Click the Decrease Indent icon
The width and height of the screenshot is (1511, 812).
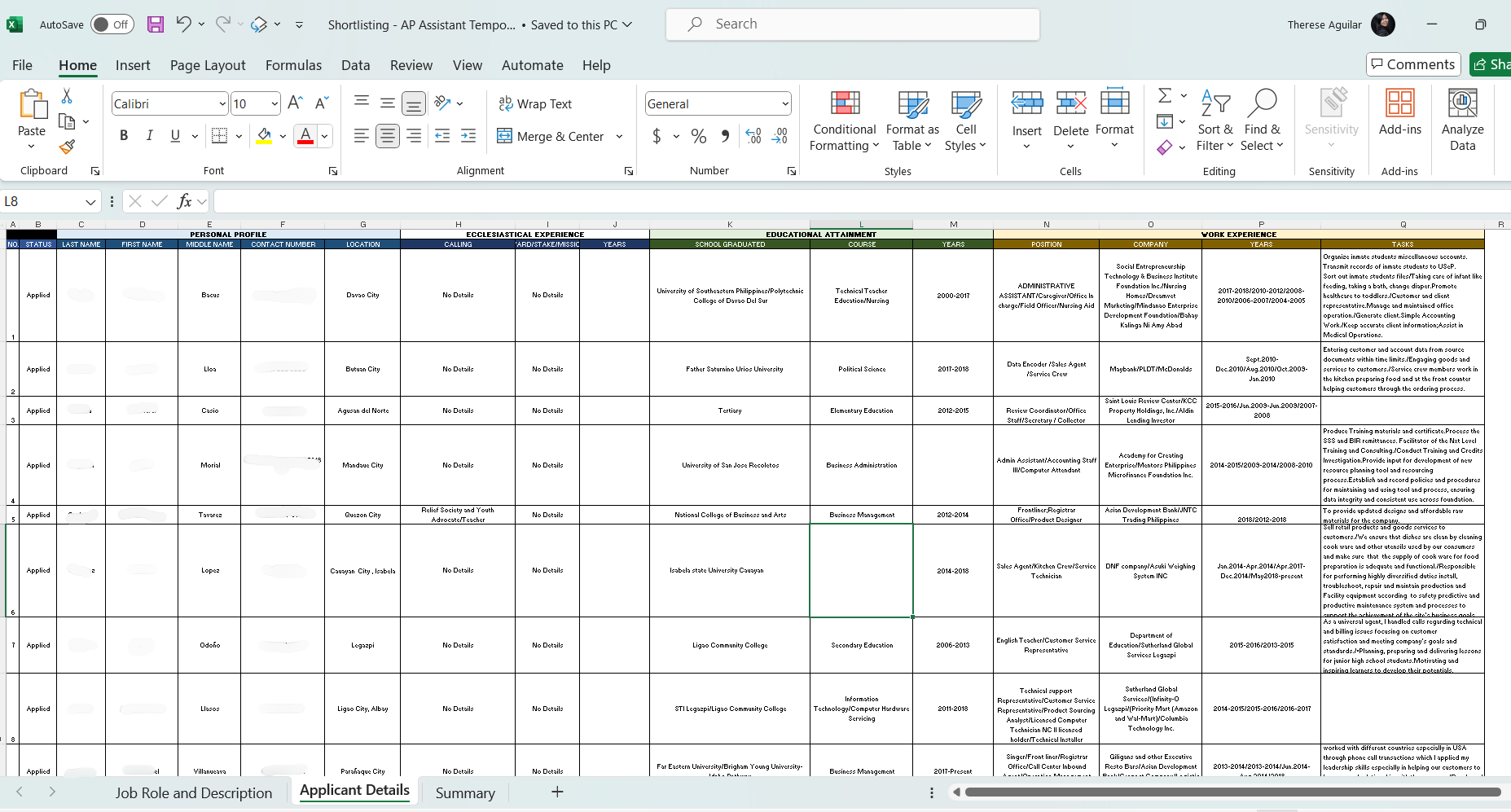[442, 136]
